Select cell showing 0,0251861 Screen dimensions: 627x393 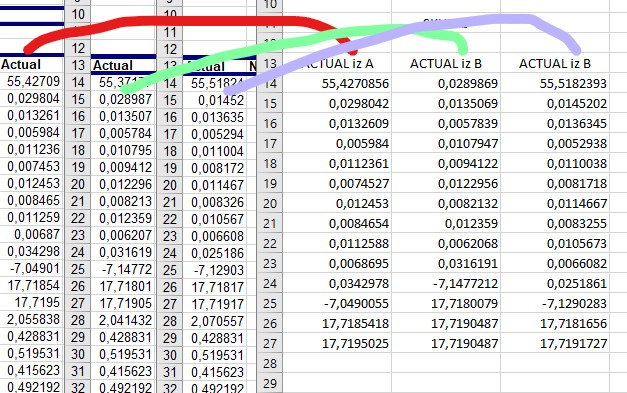pos(555,283)
